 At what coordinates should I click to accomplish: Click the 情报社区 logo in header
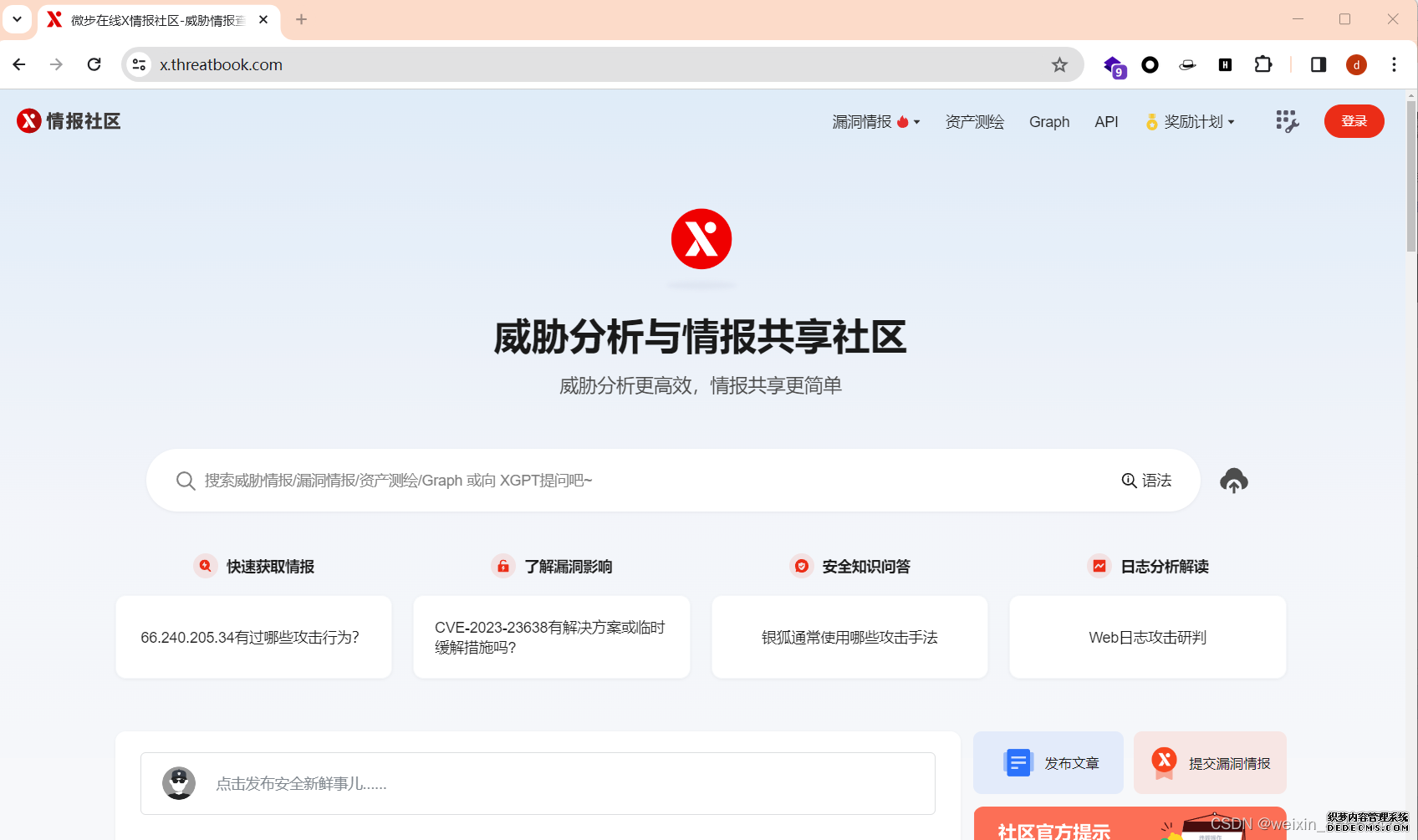pyautogui.click(x=69, y=121)
